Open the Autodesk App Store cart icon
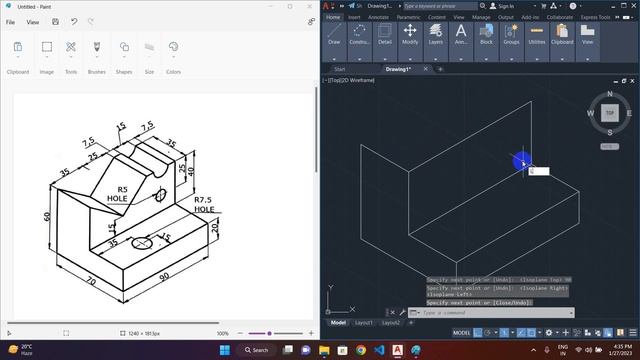 tap(544, 6)
